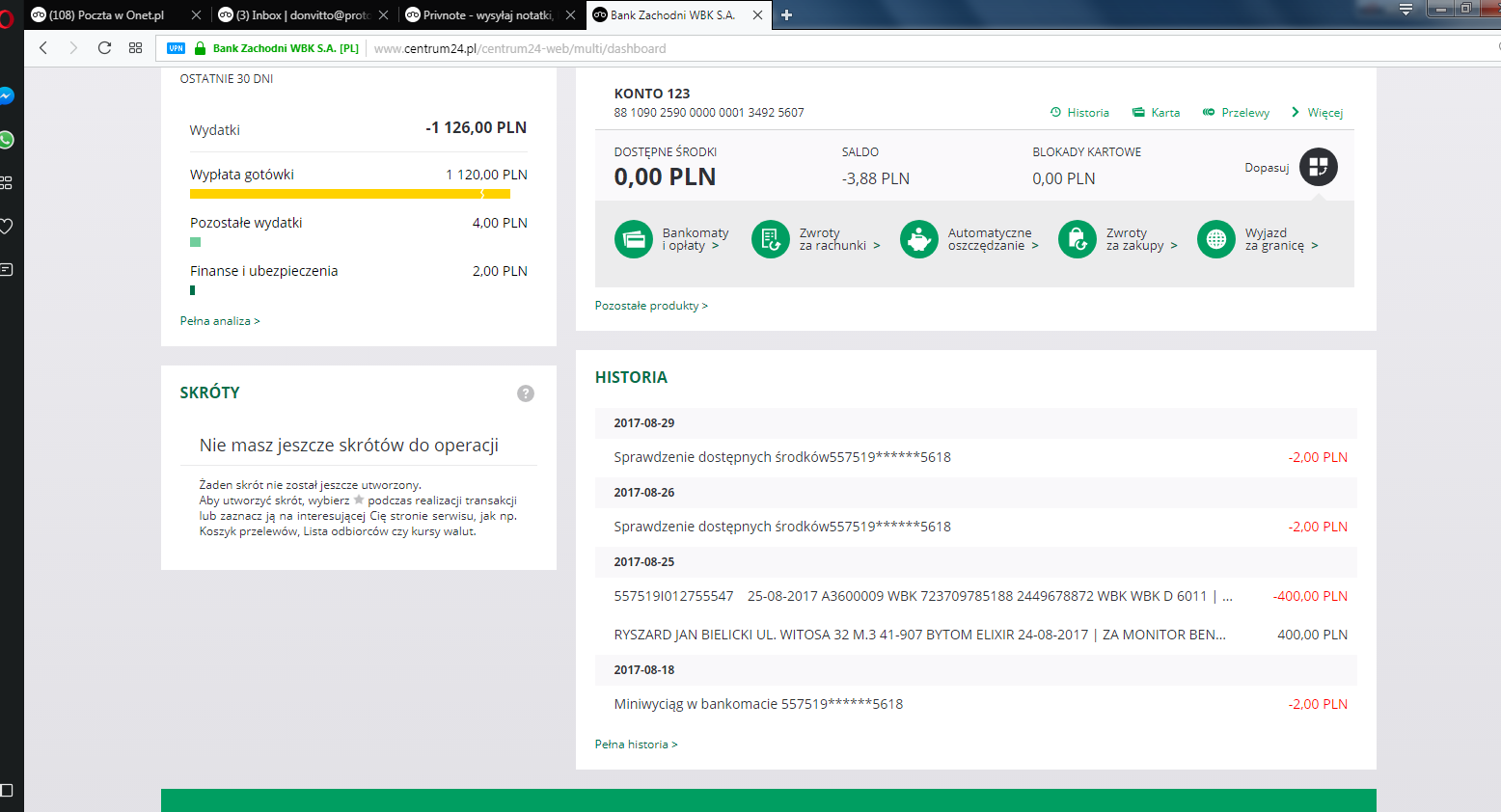Click the Wyjazd za granicę label
The image size is (1501, 812).
pyautogui.click(x=1281, y=239)
